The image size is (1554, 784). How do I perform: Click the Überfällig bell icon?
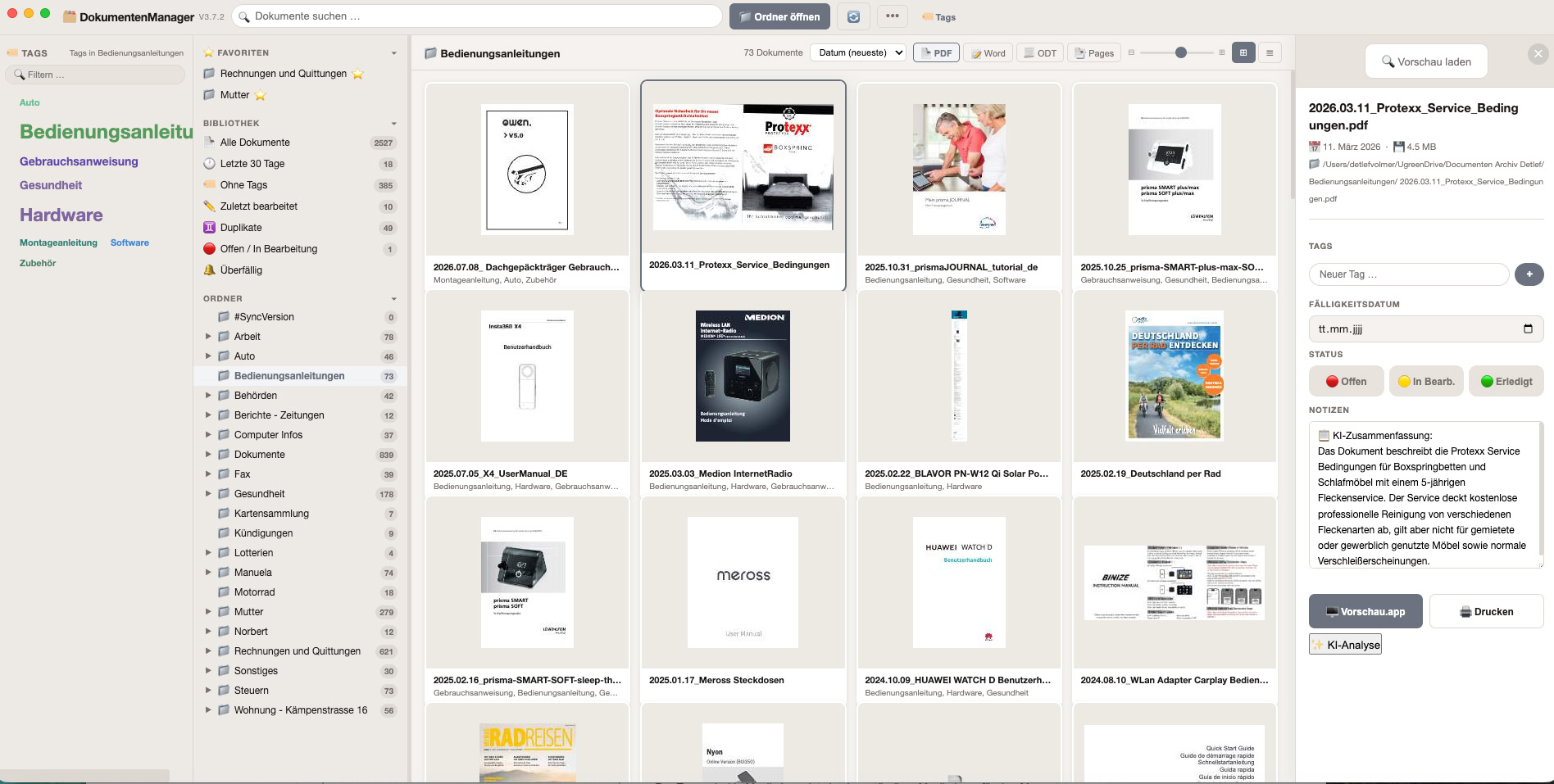209,270
